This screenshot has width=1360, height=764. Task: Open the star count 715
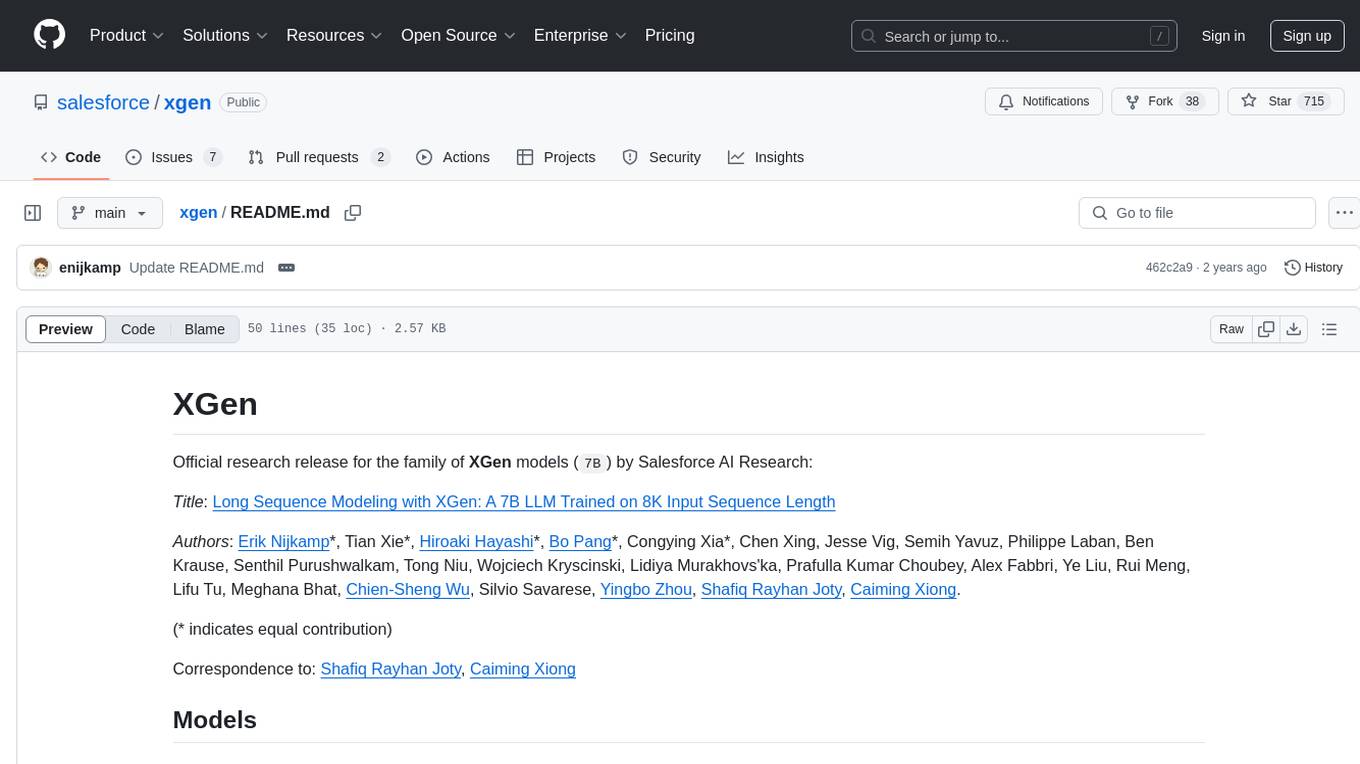1313,102
